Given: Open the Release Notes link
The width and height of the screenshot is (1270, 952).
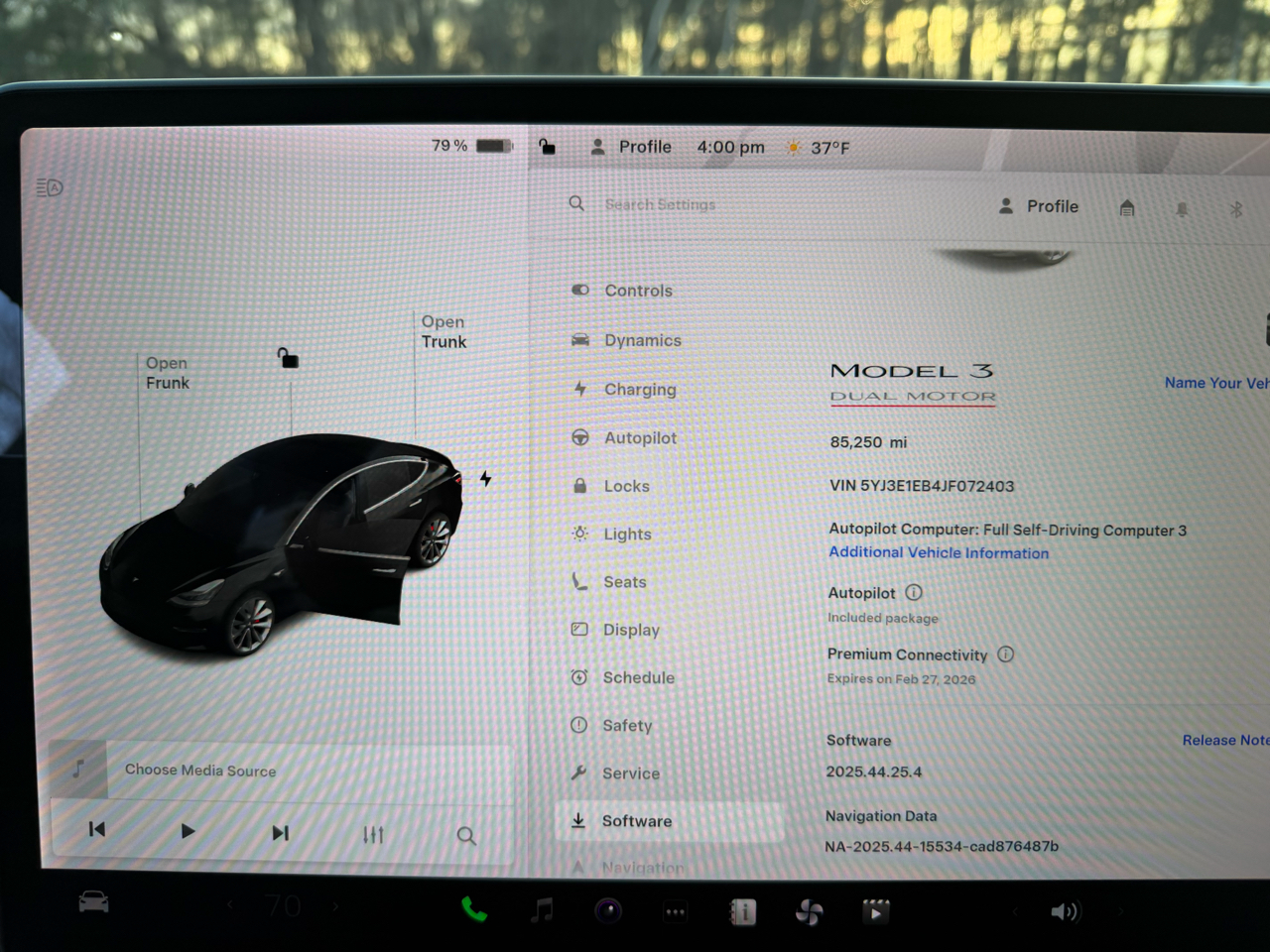Looking at the screenshot, I should 1225,740.
